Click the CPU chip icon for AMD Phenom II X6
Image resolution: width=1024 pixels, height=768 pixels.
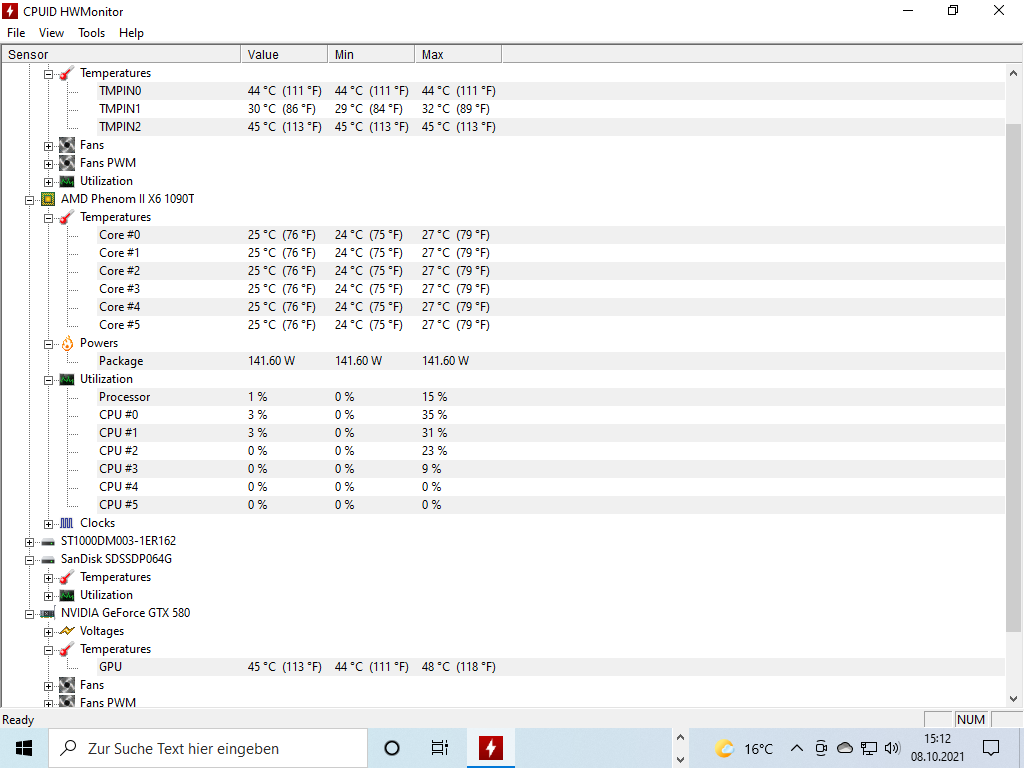coord(48,199)
